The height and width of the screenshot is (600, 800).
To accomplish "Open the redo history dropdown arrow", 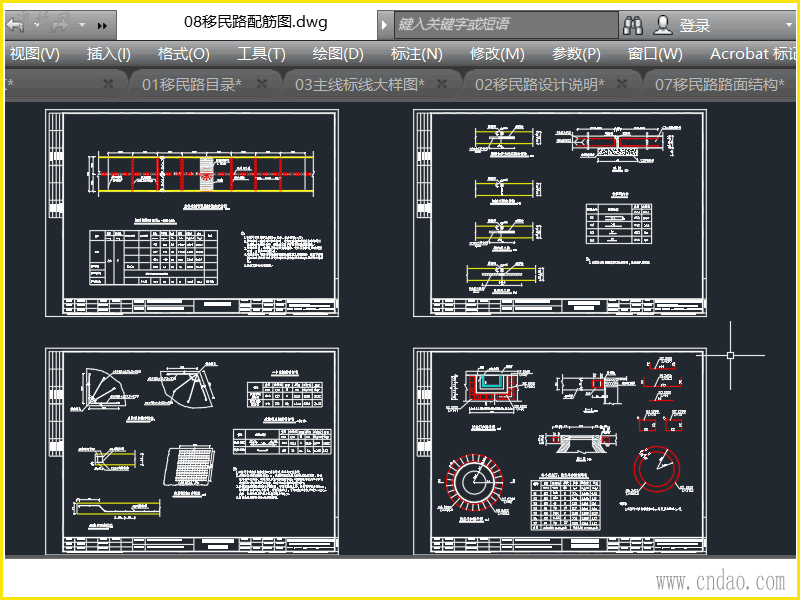I will (x=82, y=24).
